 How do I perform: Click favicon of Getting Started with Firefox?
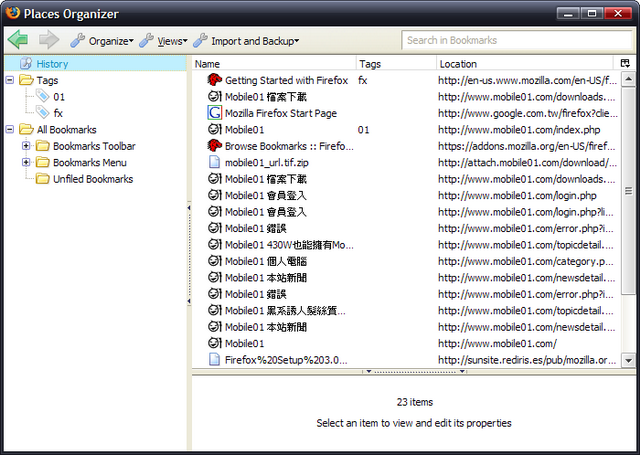pos(214,80)
